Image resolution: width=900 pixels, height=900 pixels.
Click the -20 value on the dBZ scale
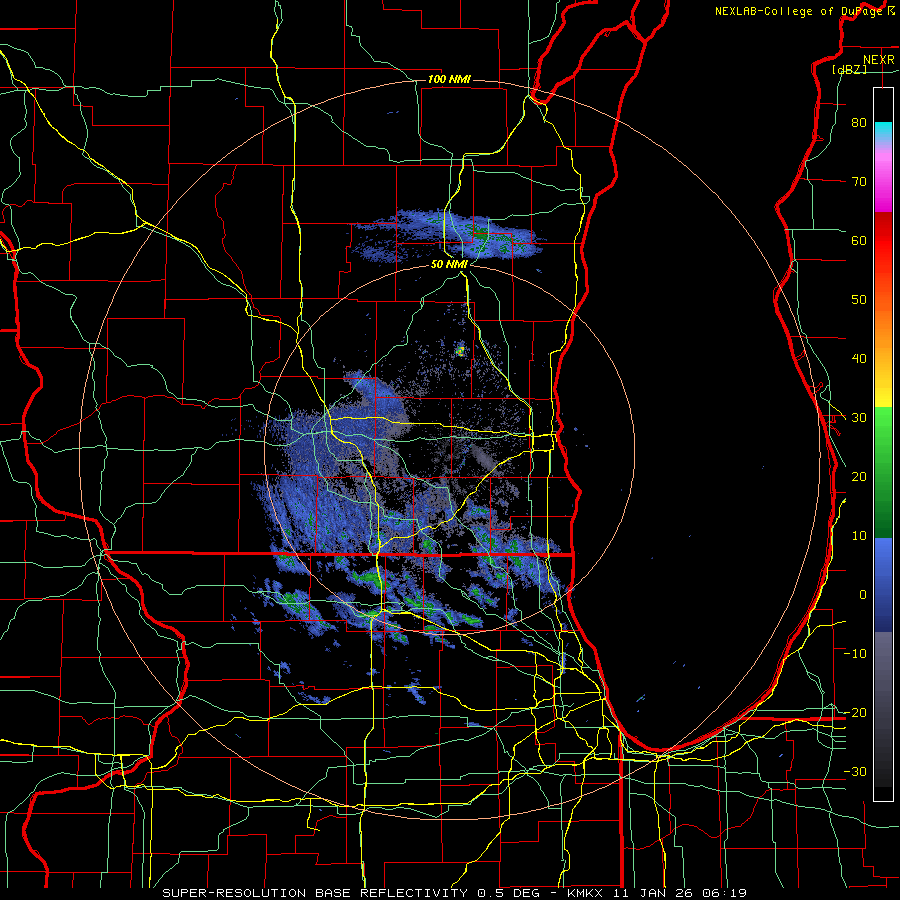[x=855, y=712]
